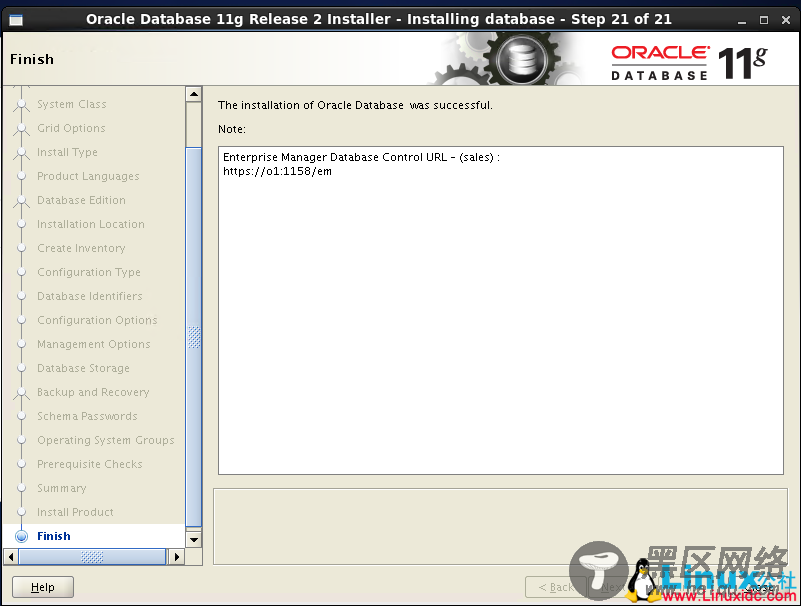Select the Grid Options step

[x=71, y=128]
